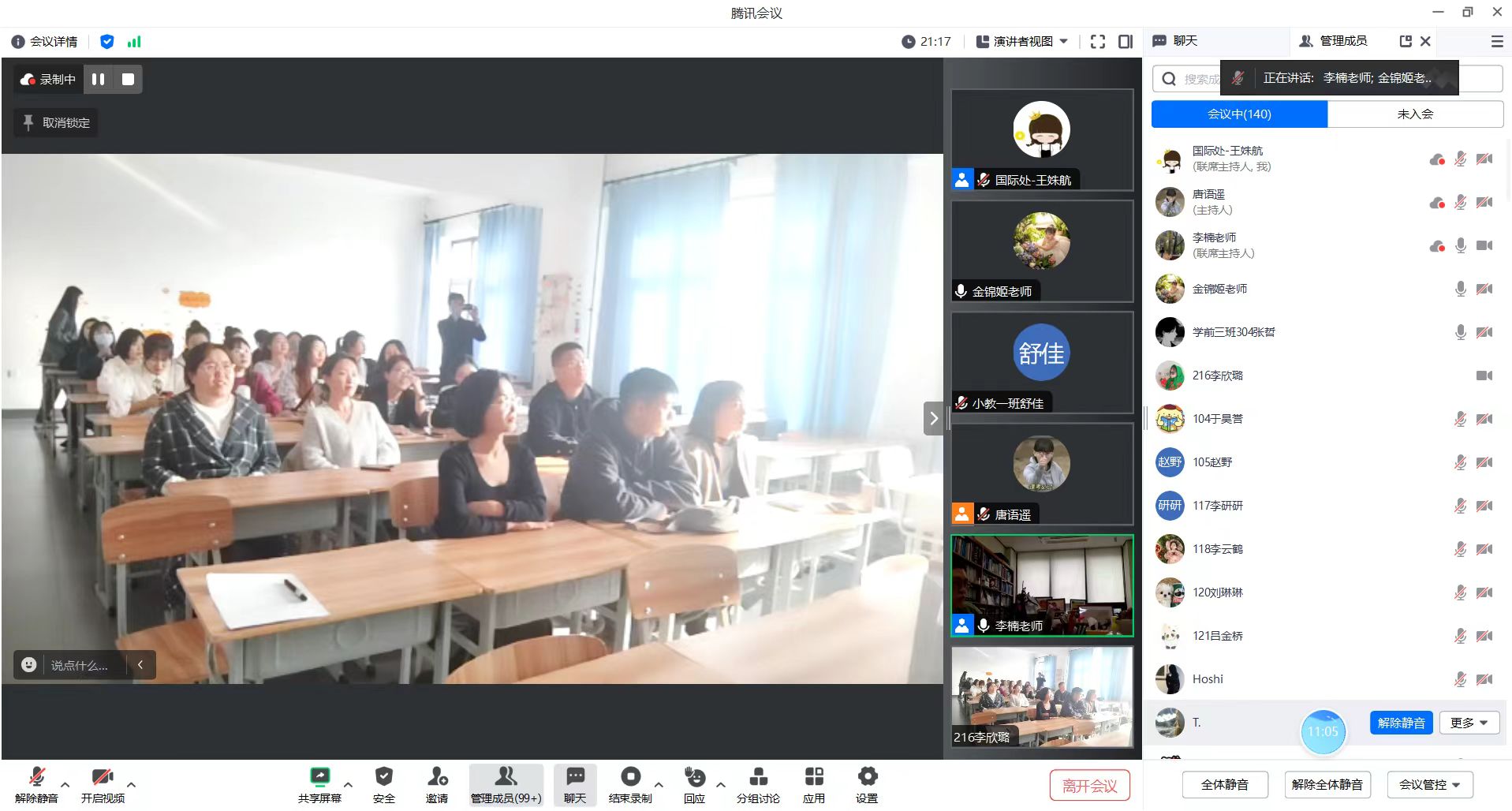This screenshot has width=1512, height=811.
Task: Select the 会议中(140) tab
Action: click(1239, 114)
